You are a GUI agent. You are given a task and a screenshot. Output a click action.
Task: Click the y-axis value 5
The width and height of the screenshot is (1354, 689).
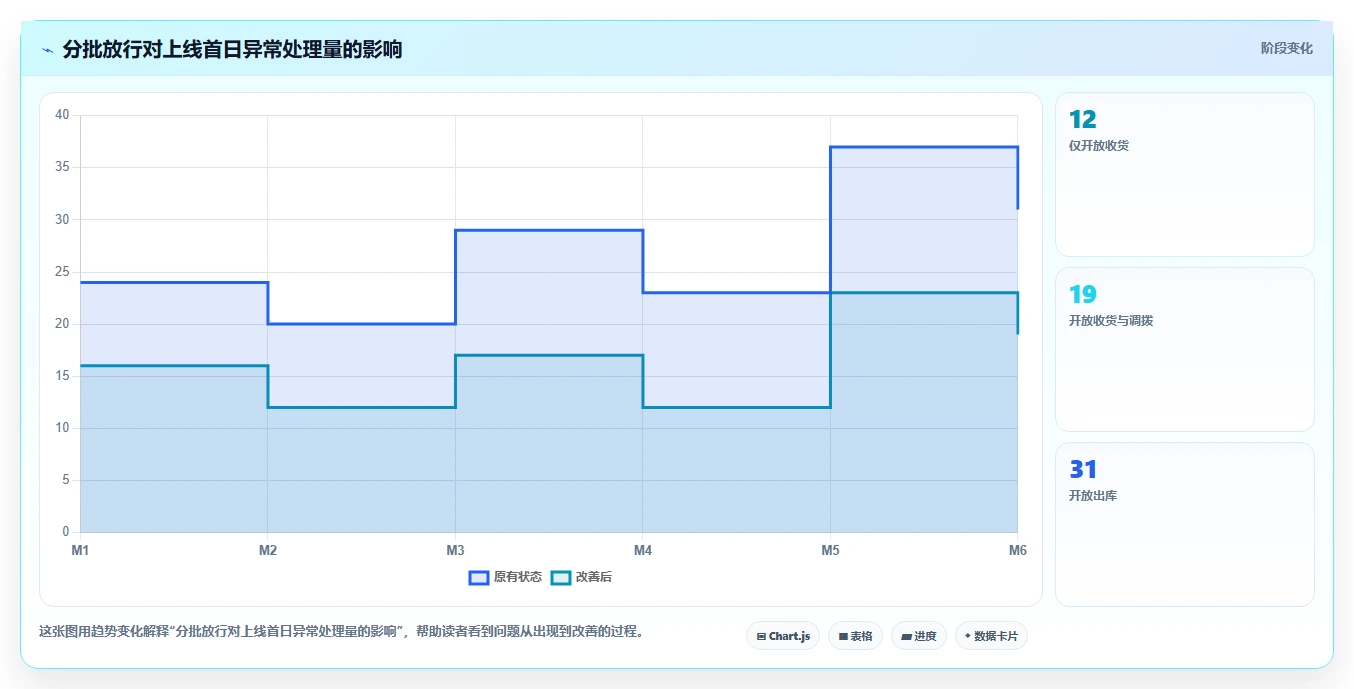pos(66,480)
